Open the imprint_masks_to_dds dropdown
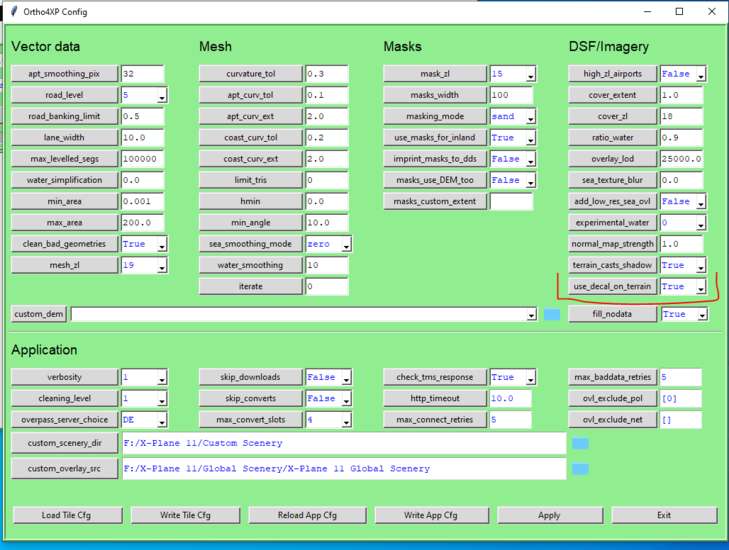Viewport: 729px width, 550px height. click(x=530, y=159)
